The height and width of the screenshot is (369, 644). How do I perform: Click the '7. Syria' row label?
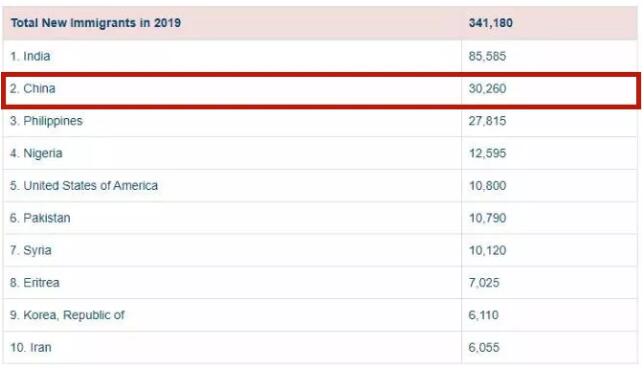click(30, 250)
